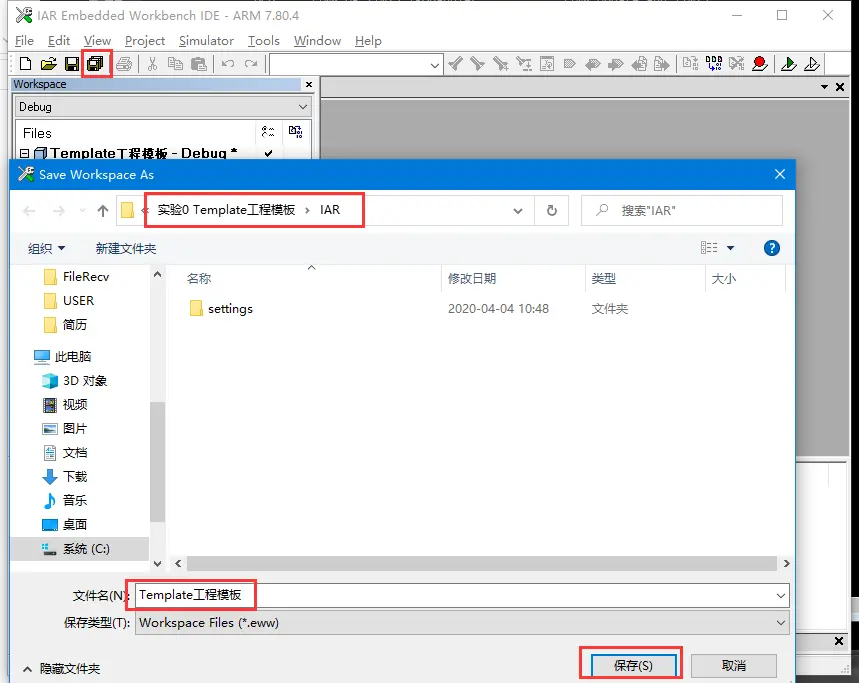Expand the address path history dropdown
859x683 pixels.
click(518, 211)
